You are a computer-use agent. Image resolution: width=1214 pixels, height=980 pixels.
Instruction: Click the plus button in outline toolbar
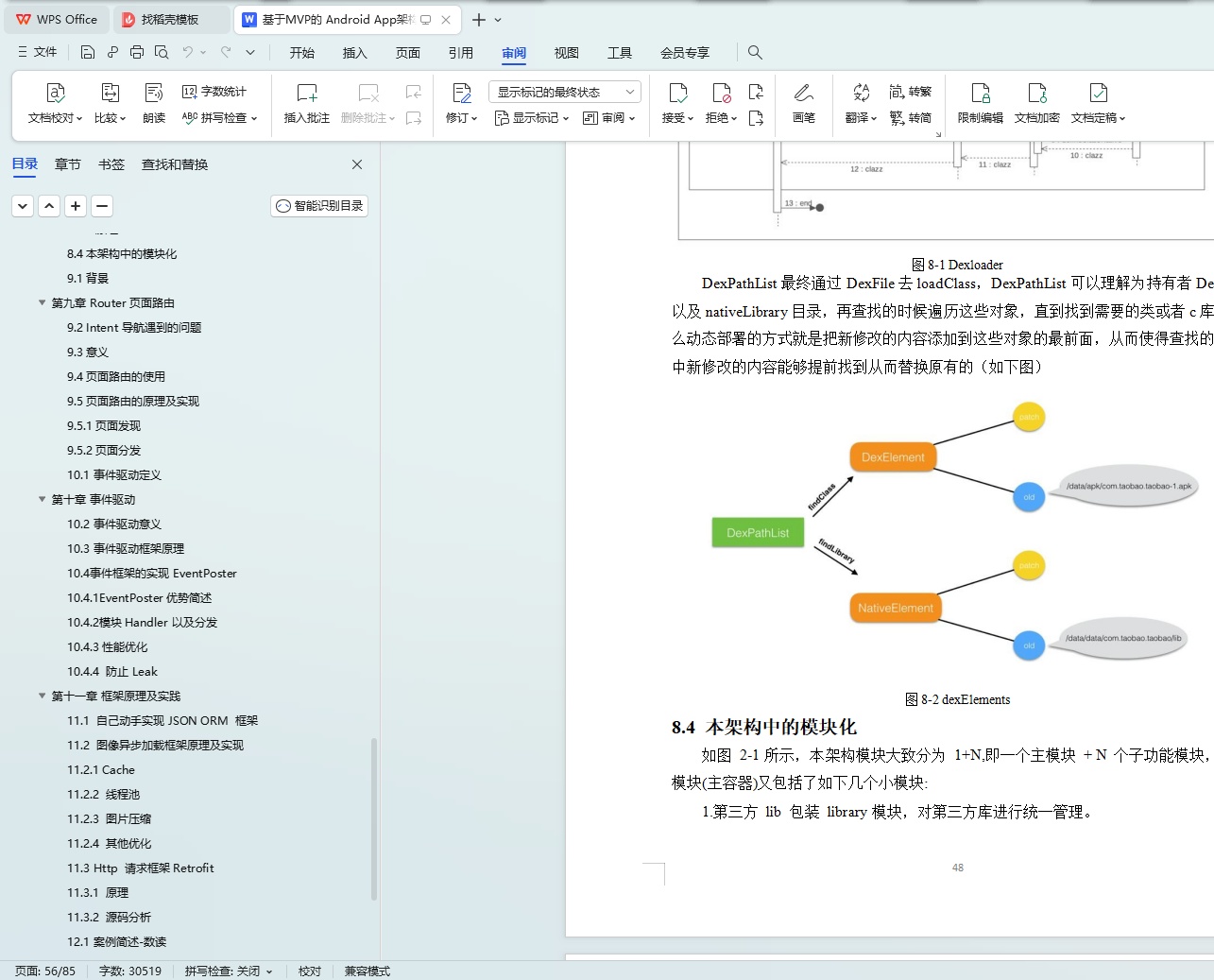click(x=76, y=206)
